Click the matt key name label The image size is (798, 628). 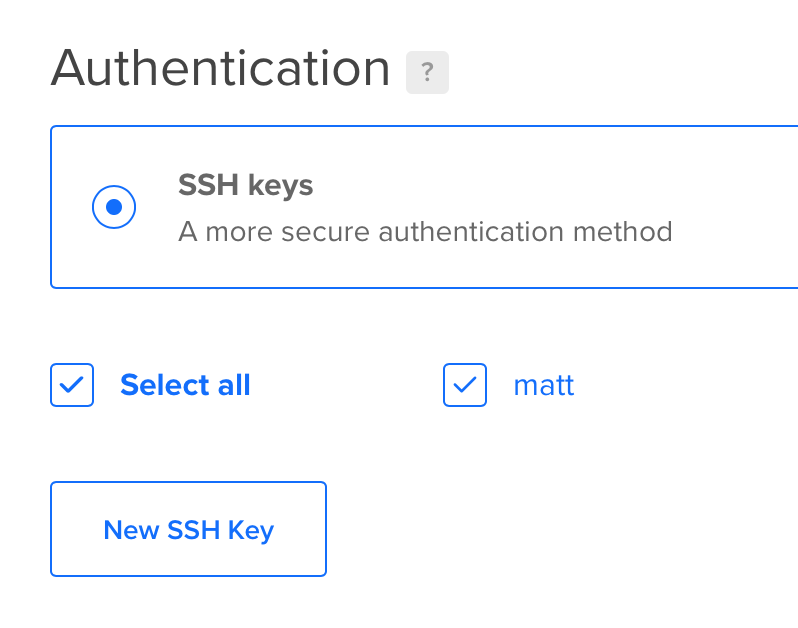tap(544, 385)
